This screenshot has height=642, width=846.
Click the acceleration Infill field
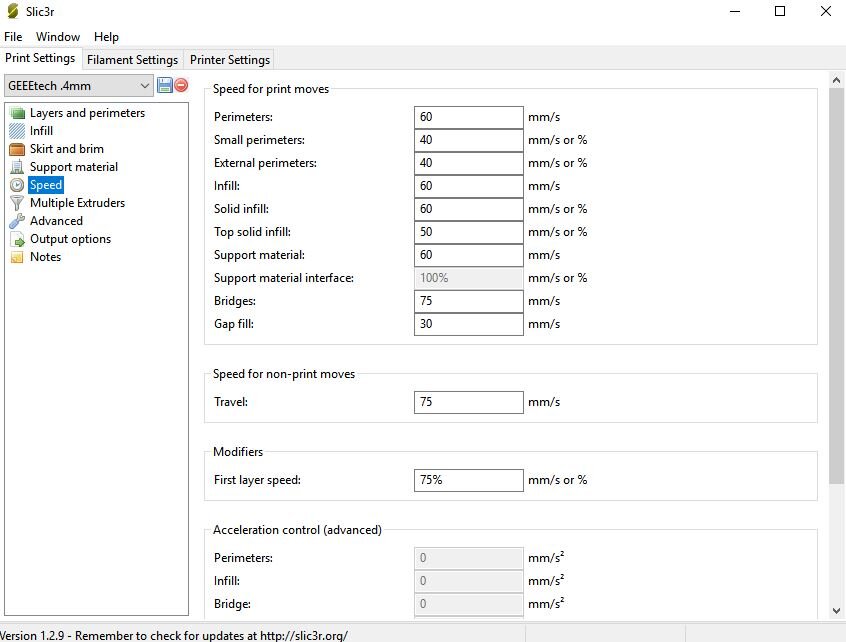[468, 581]
